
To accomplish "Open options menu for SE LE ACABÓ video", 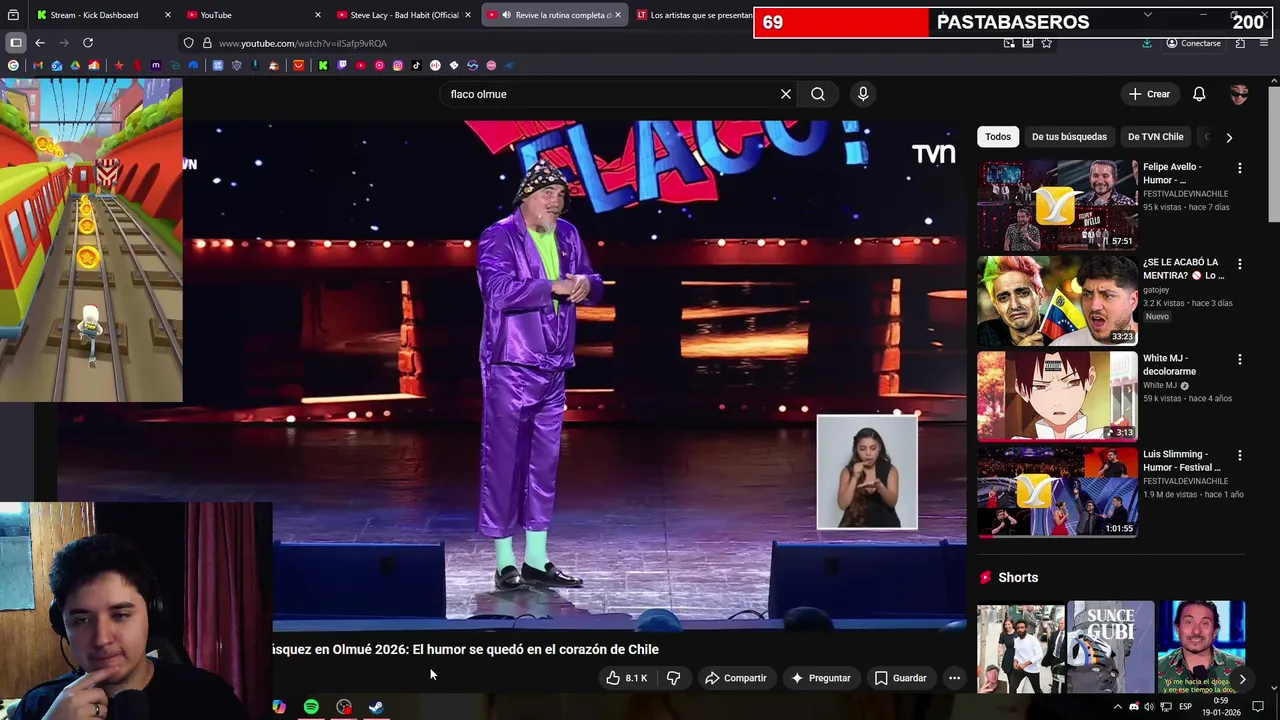I will [x=1240, y=264].
